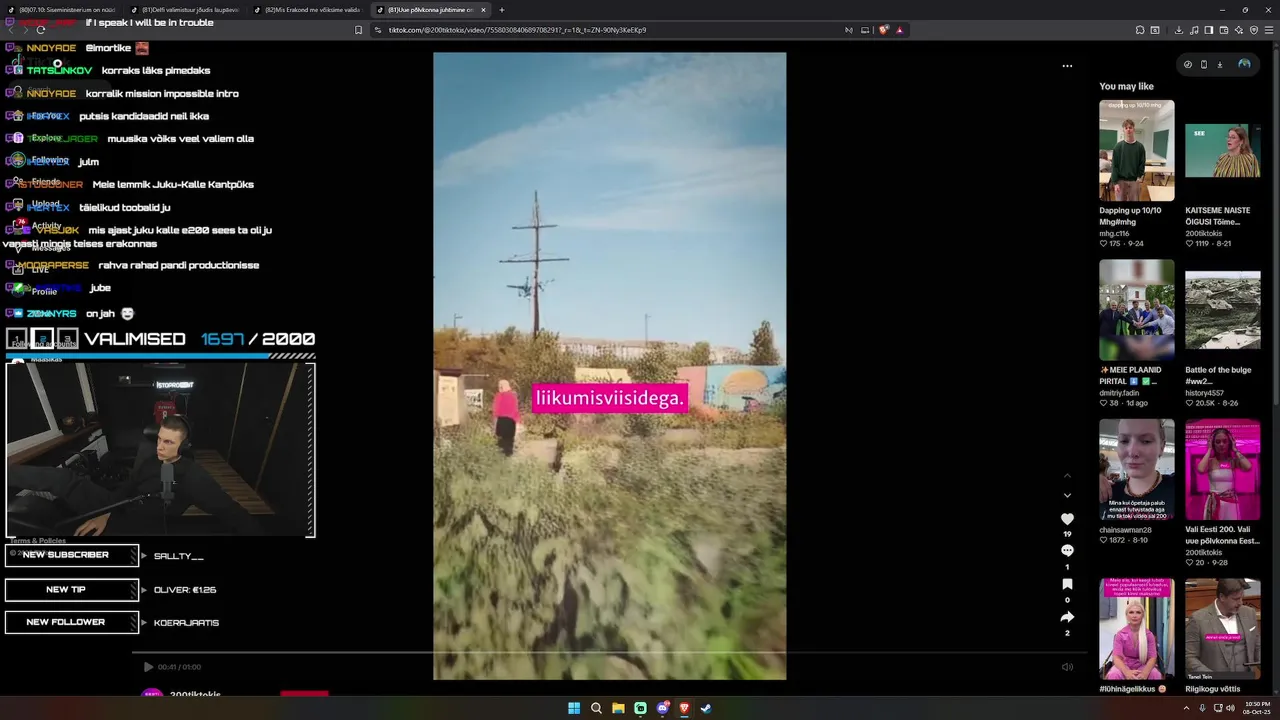Click the Brave Shields lion icon
This screenshot has width=1280, height=720.
(x=884, y=30)
